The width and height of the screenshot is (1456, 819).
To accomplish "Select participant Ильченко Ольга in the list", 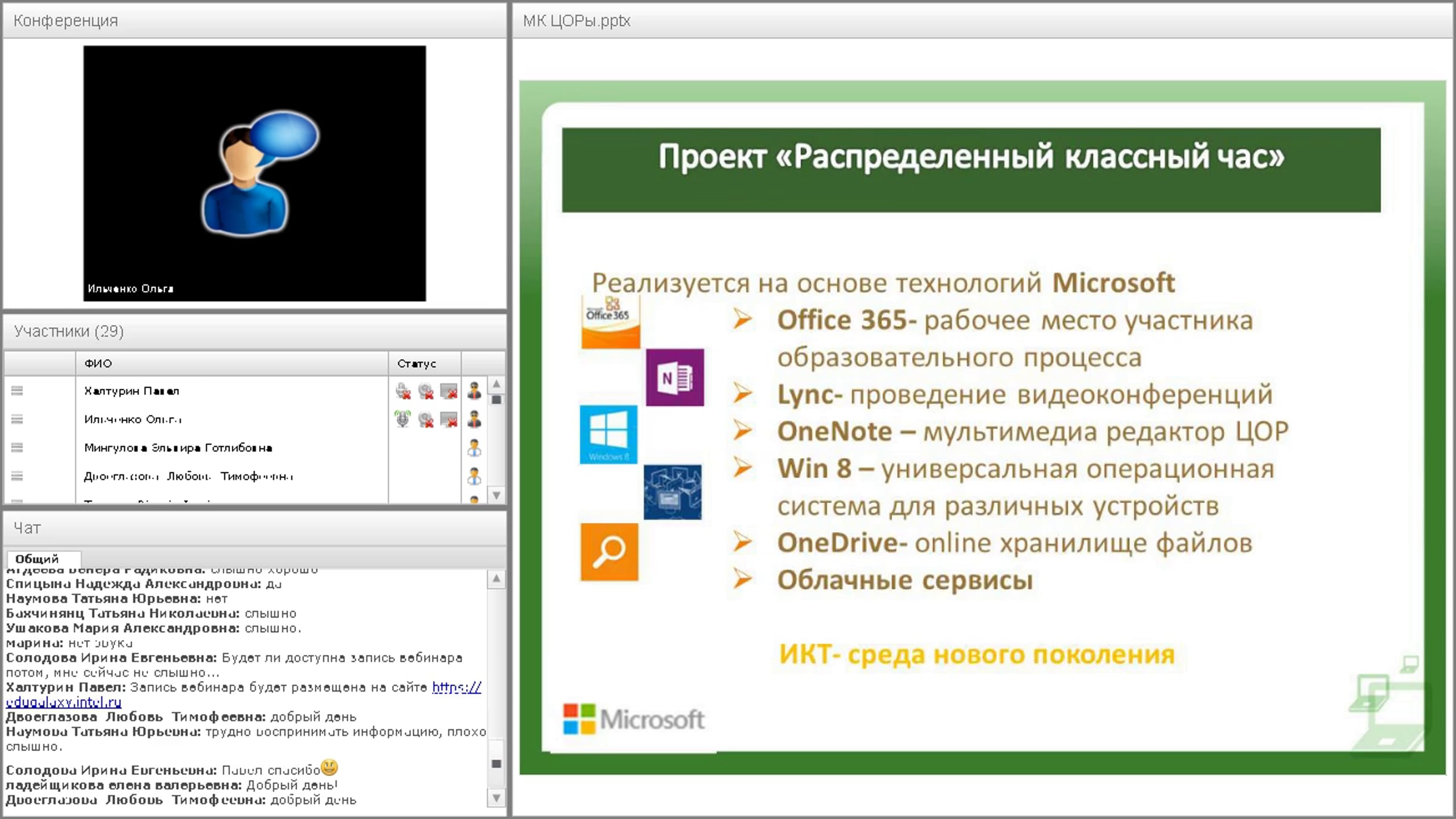I will click(133, 419).
